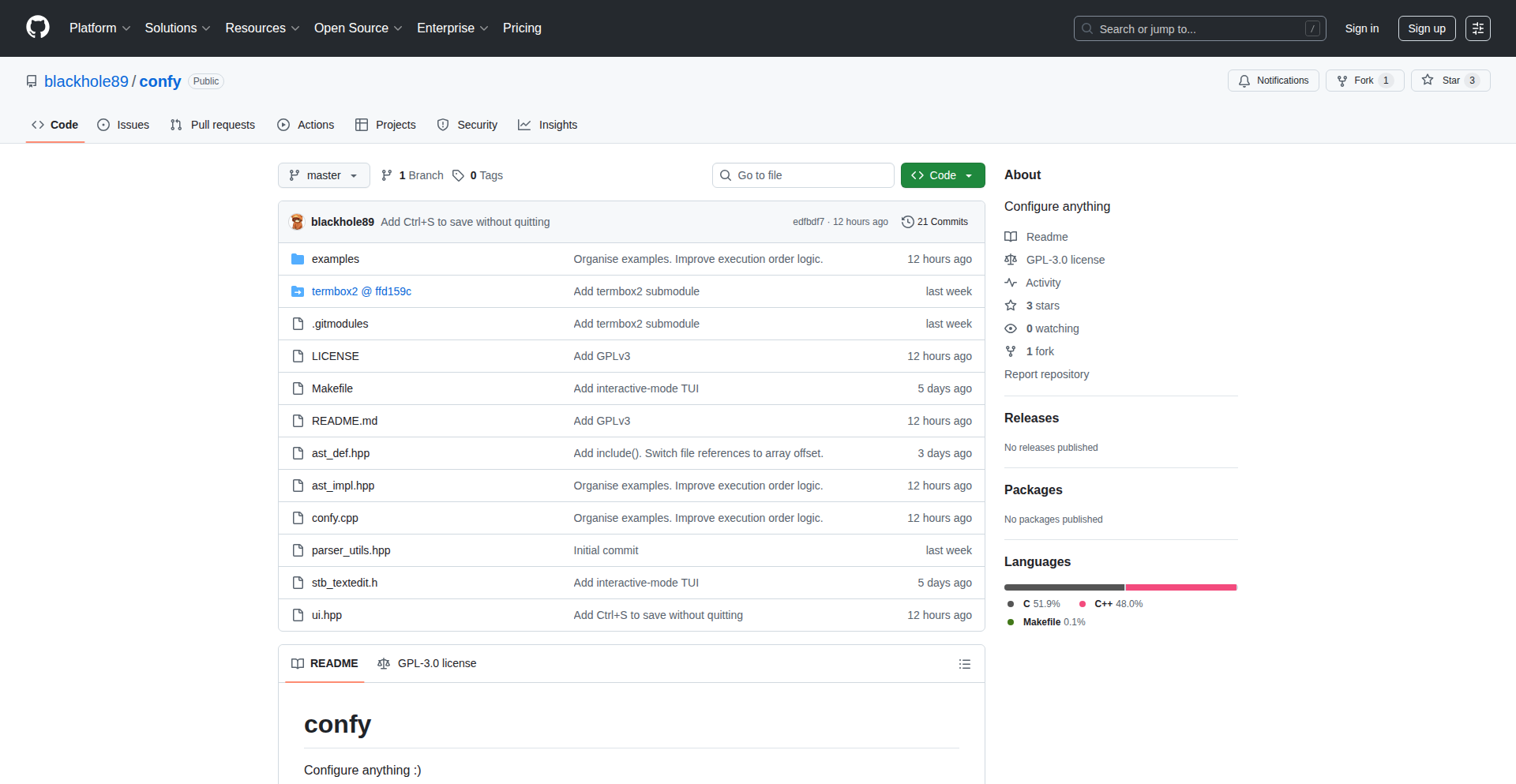This screenshot has width=1516, height=784.
Task: Expand the Platform navigation menu
Action: [99, 28]
